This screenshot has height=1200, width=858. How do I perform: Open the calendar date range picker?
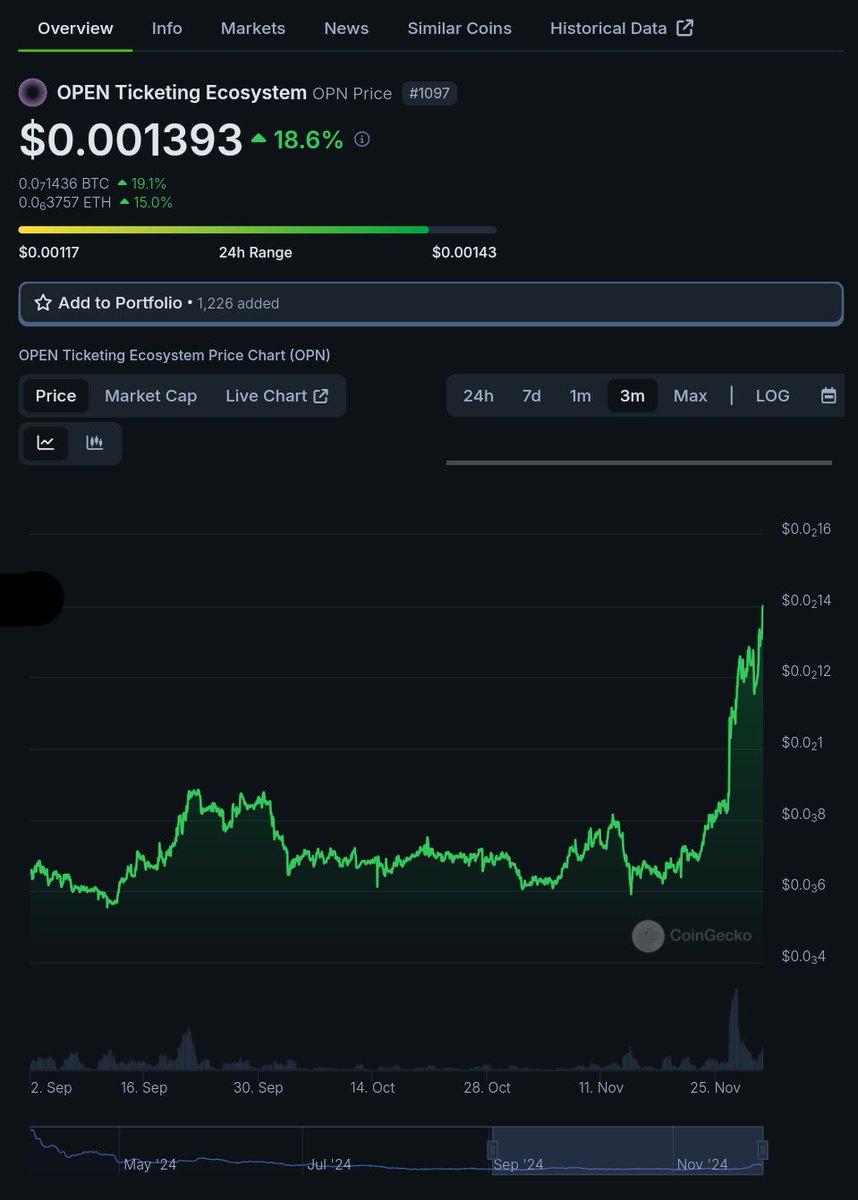(x=828, y=396)
